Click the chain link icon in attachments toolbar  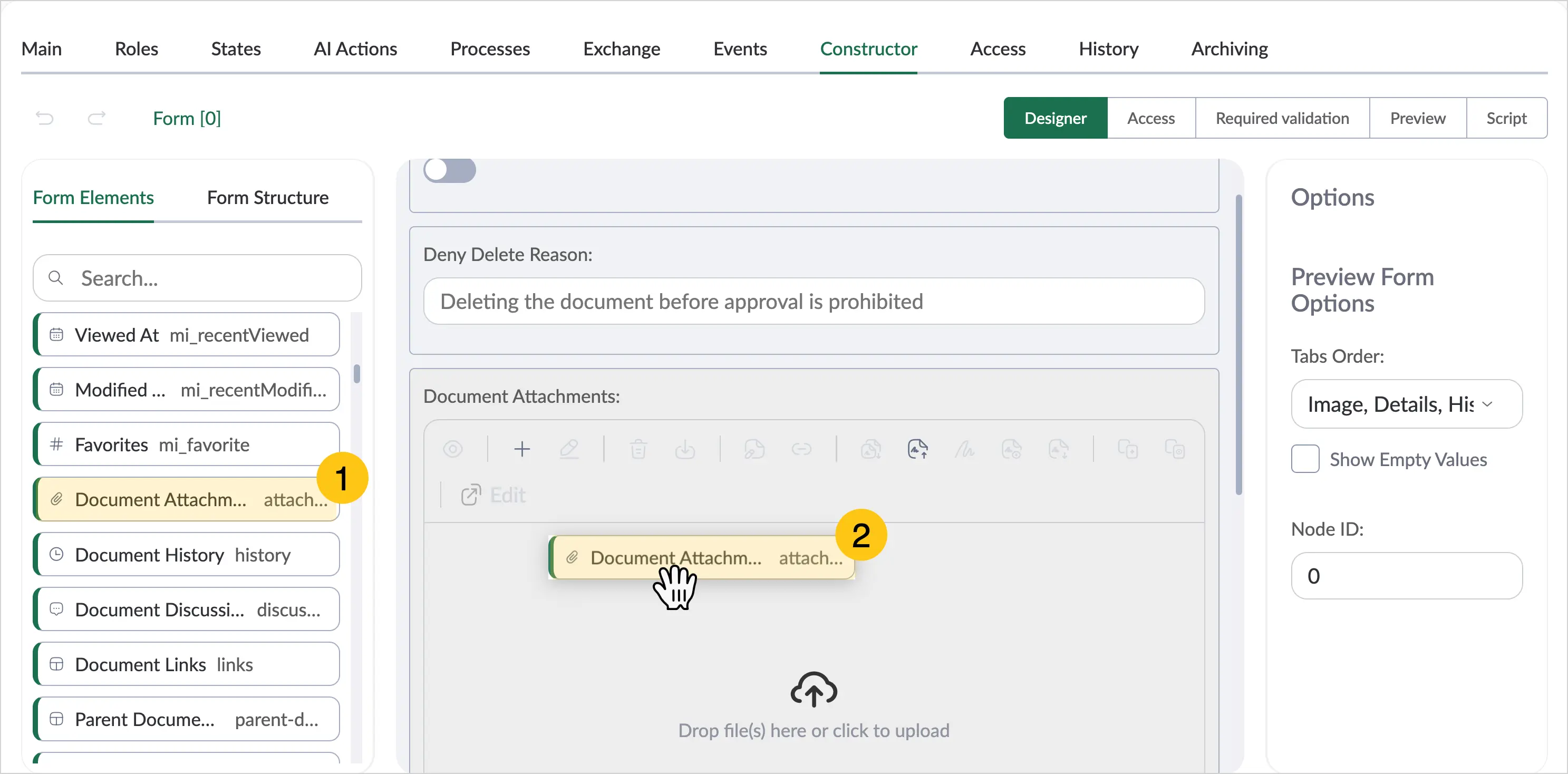pos(801,449)
